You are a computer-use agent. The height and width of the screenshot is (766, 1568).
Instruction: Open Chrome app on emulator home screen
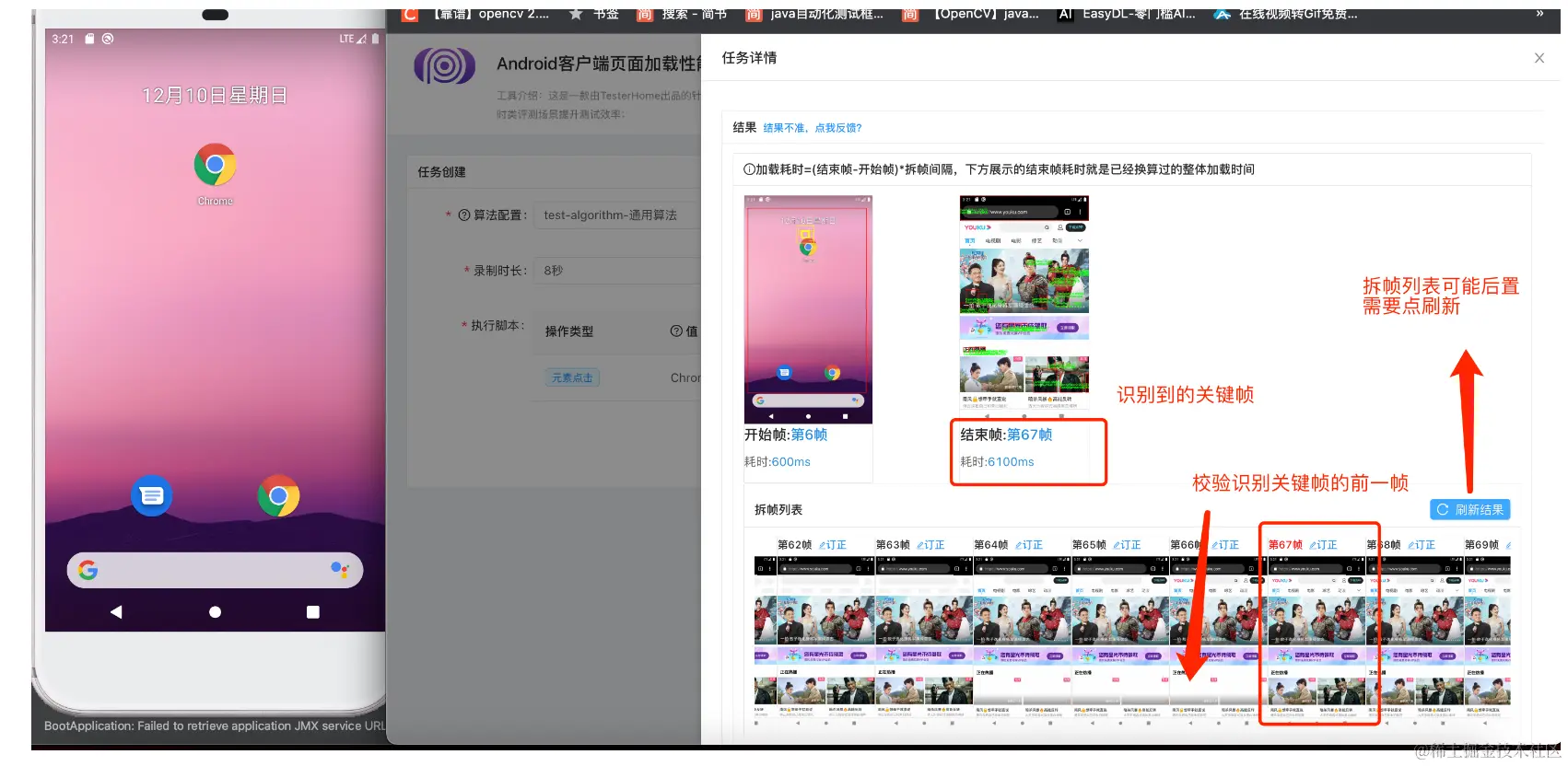coord(215,166)
